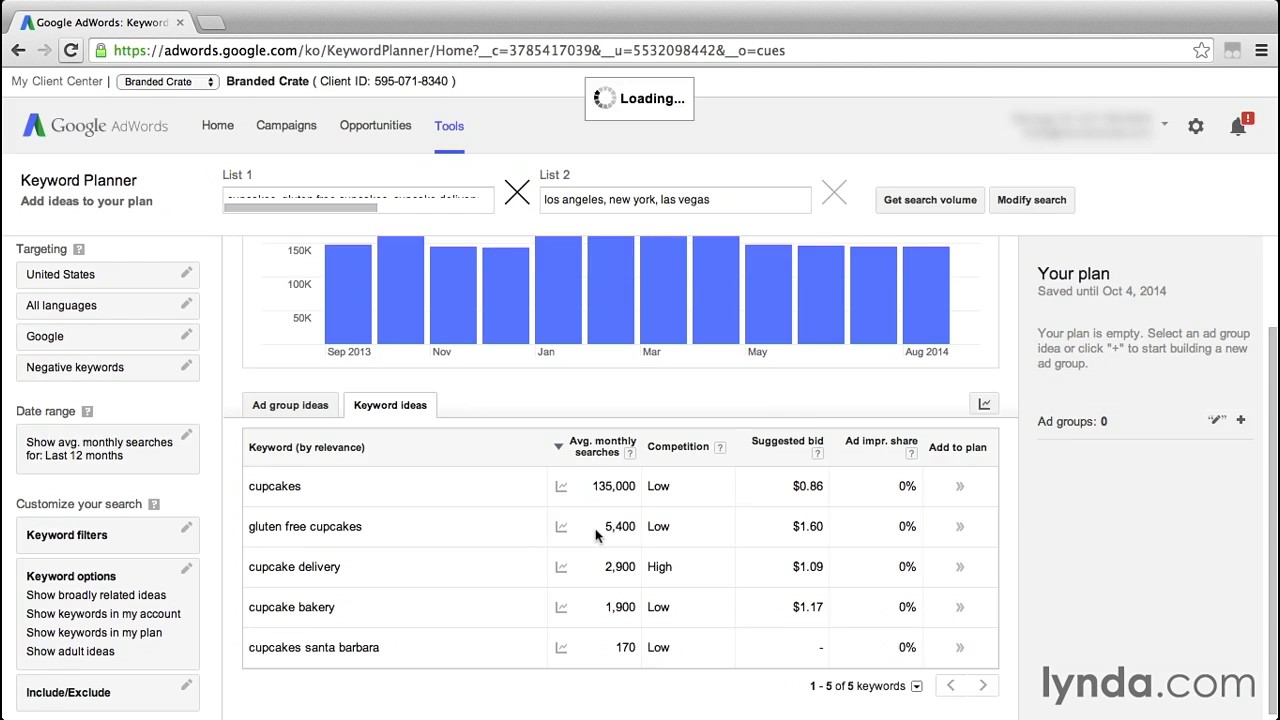Screen dimensions: 1280x720
Task: Edit All languages targeting
Action: (186, 304)
